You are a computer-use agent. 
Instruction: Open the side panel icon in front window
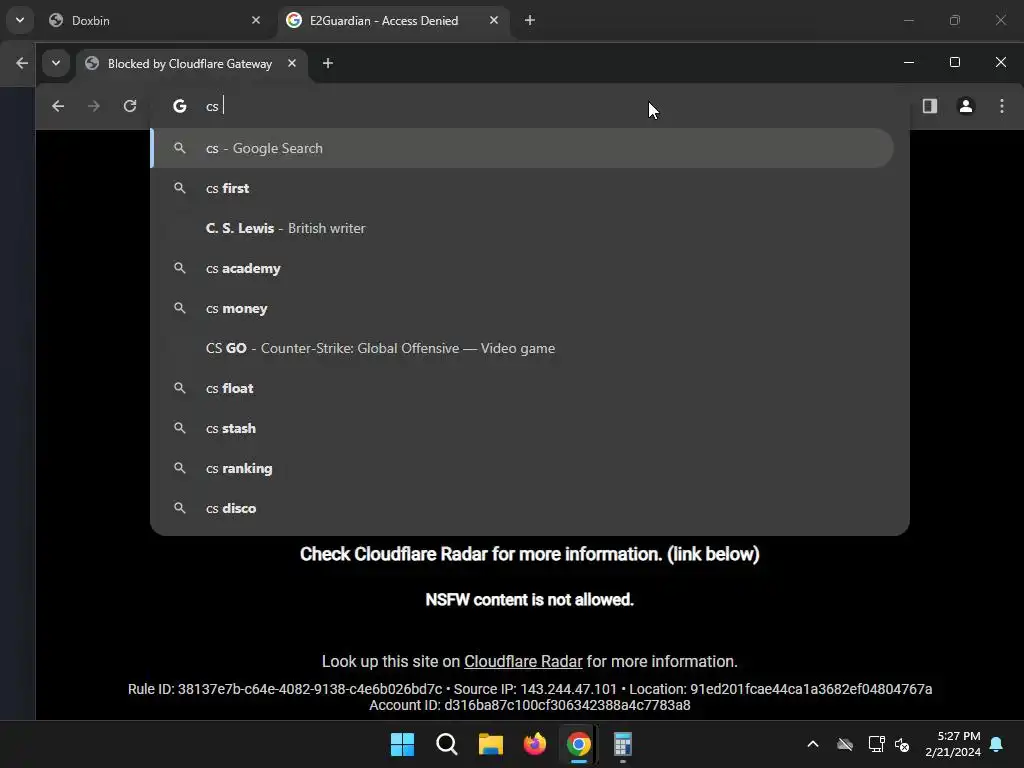[x=929, y=106]
